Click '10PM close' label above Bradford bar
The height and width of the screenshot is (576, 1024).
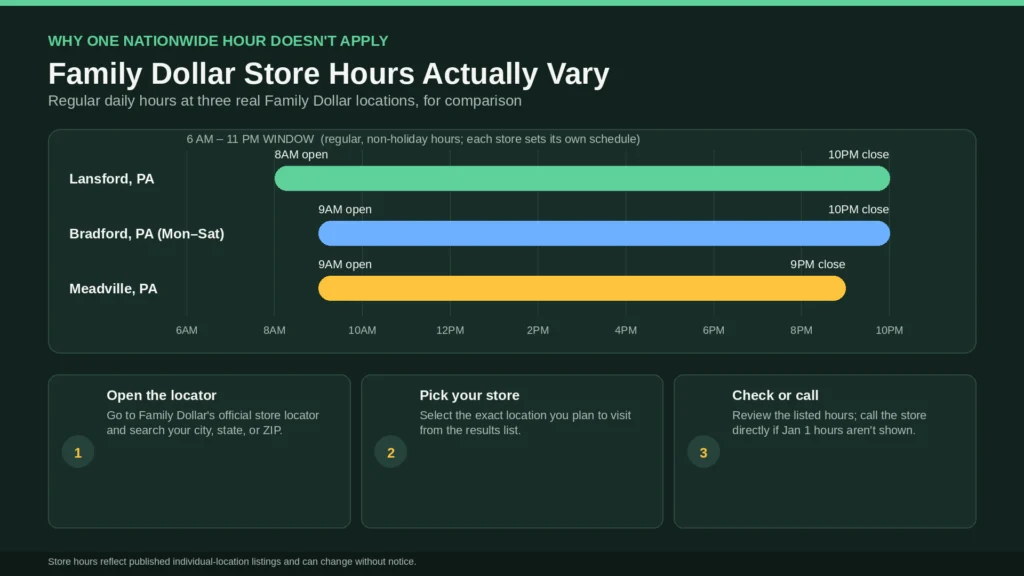click(x=858, y=210)
